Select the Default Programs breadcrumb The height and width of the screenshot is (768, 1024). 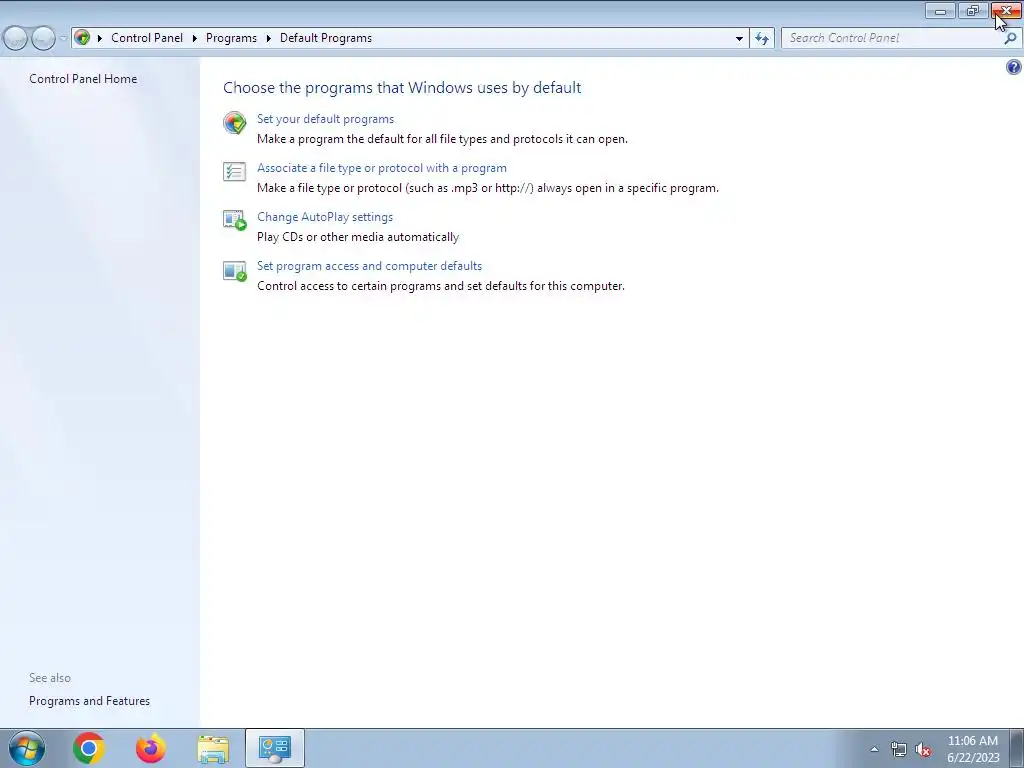click(326, 38)
